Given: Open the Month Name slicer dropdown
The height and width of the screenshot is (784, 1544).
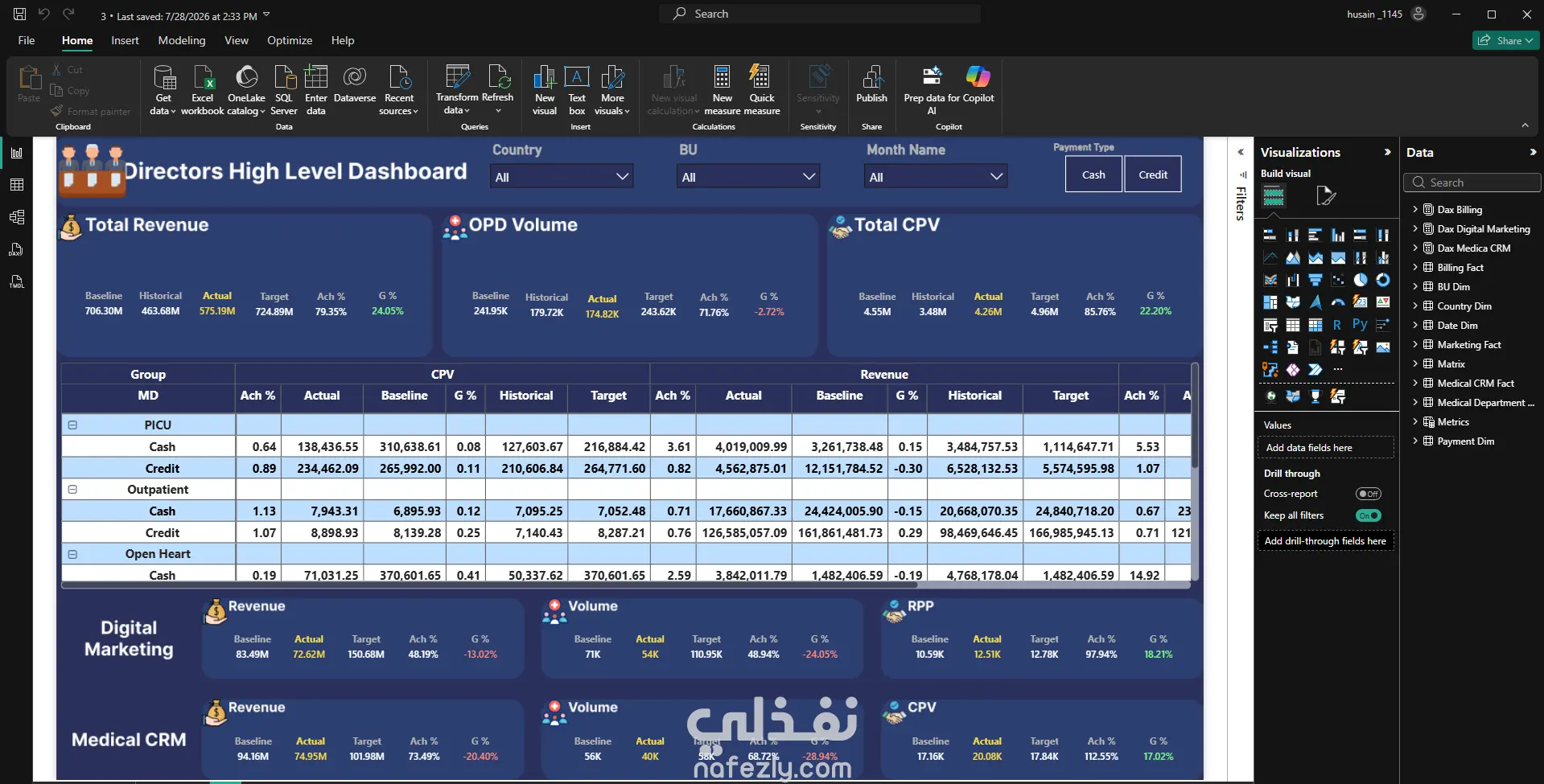Looking at the screenshot, I should (936, 177).
